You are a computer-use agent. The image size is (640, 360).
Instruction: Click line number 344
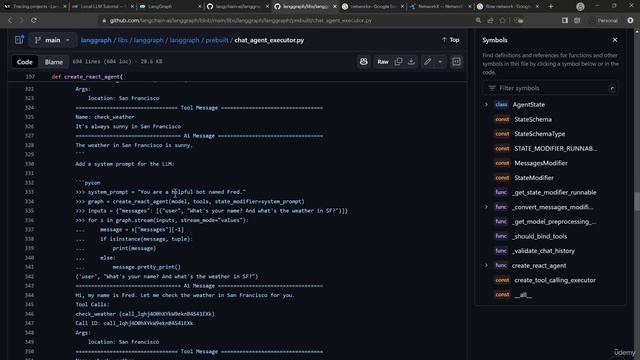[x=30, y=295]
